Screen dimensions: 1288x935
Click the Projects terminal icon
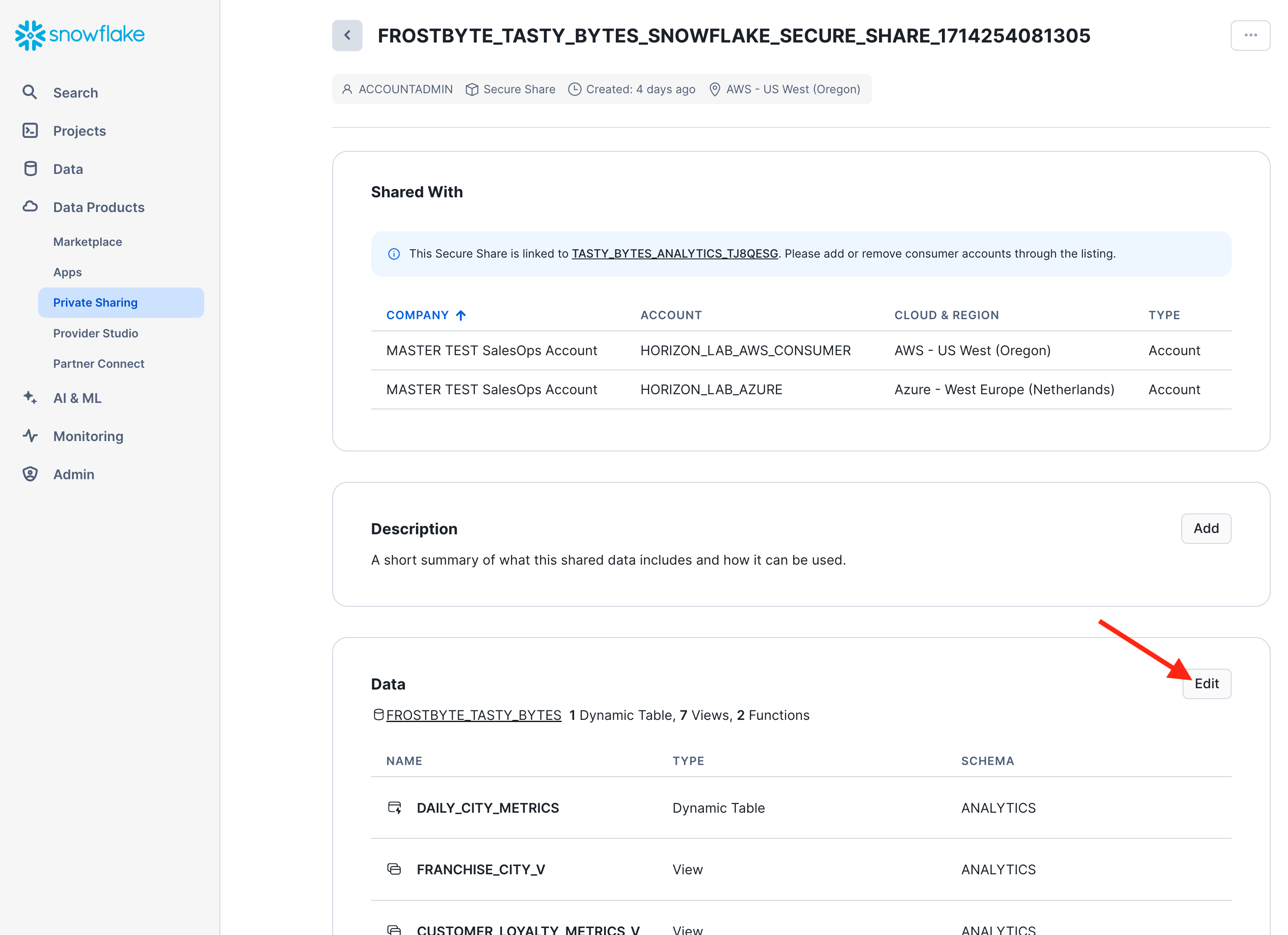[x=29, y=131]
